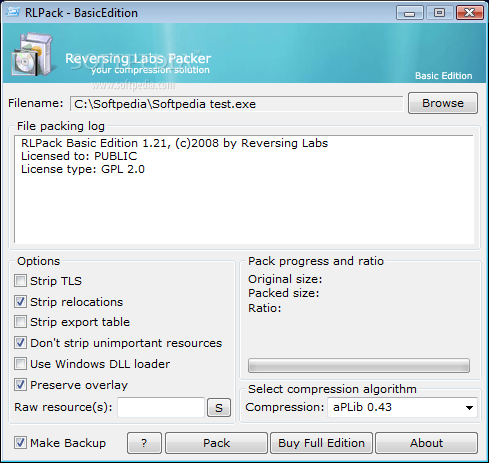Click the 'Original size:' label
Viewport: 489px width, 463px height.
point(285,279)
